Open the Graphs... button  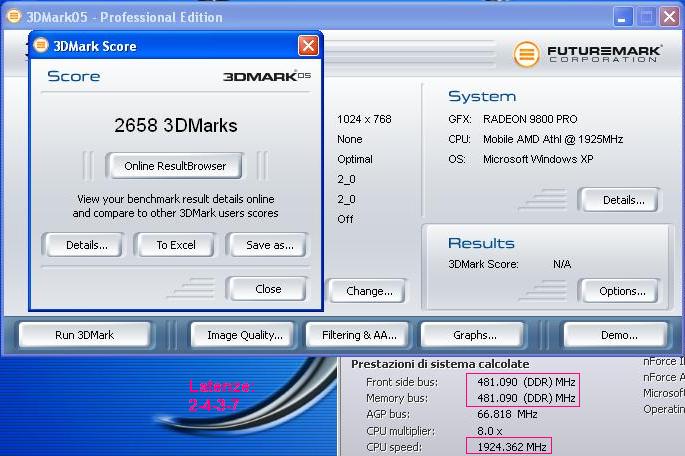474,335
